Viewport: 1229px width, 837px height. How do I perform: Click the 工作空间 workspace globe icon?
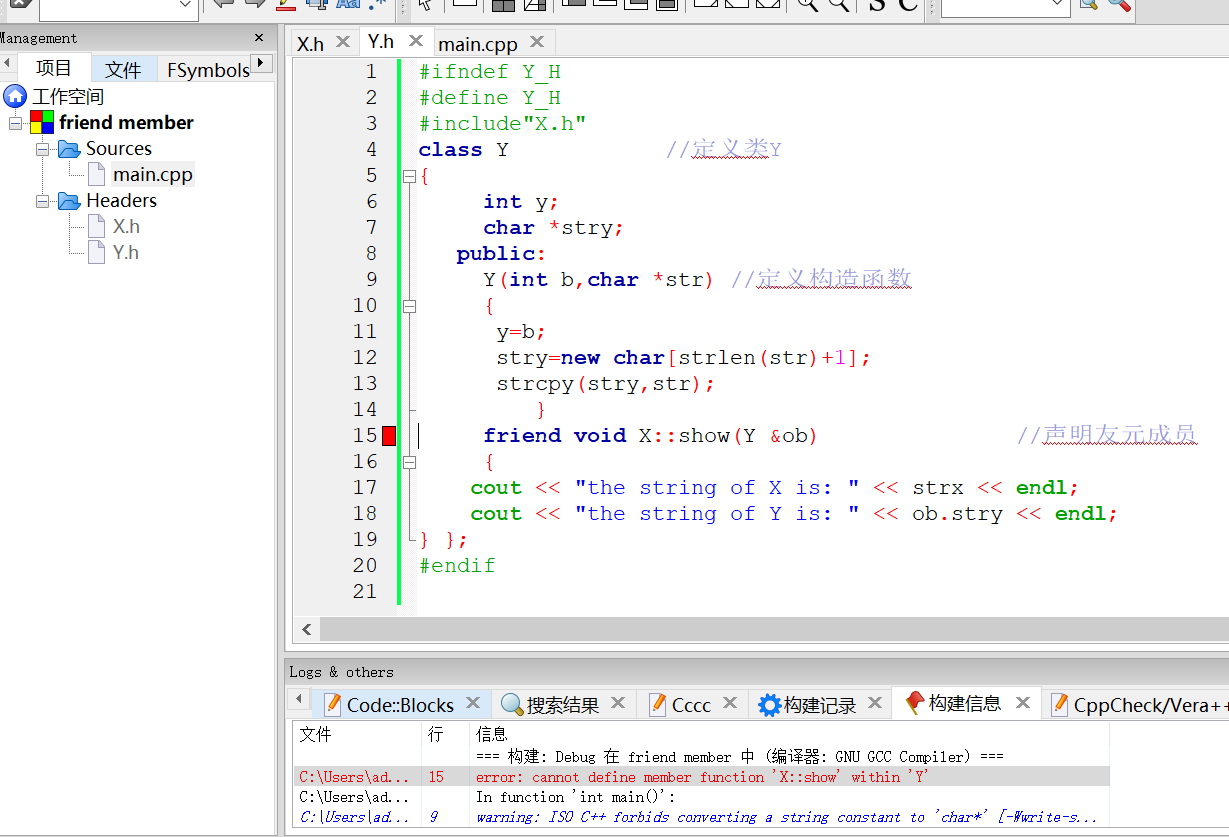[15, 96]
